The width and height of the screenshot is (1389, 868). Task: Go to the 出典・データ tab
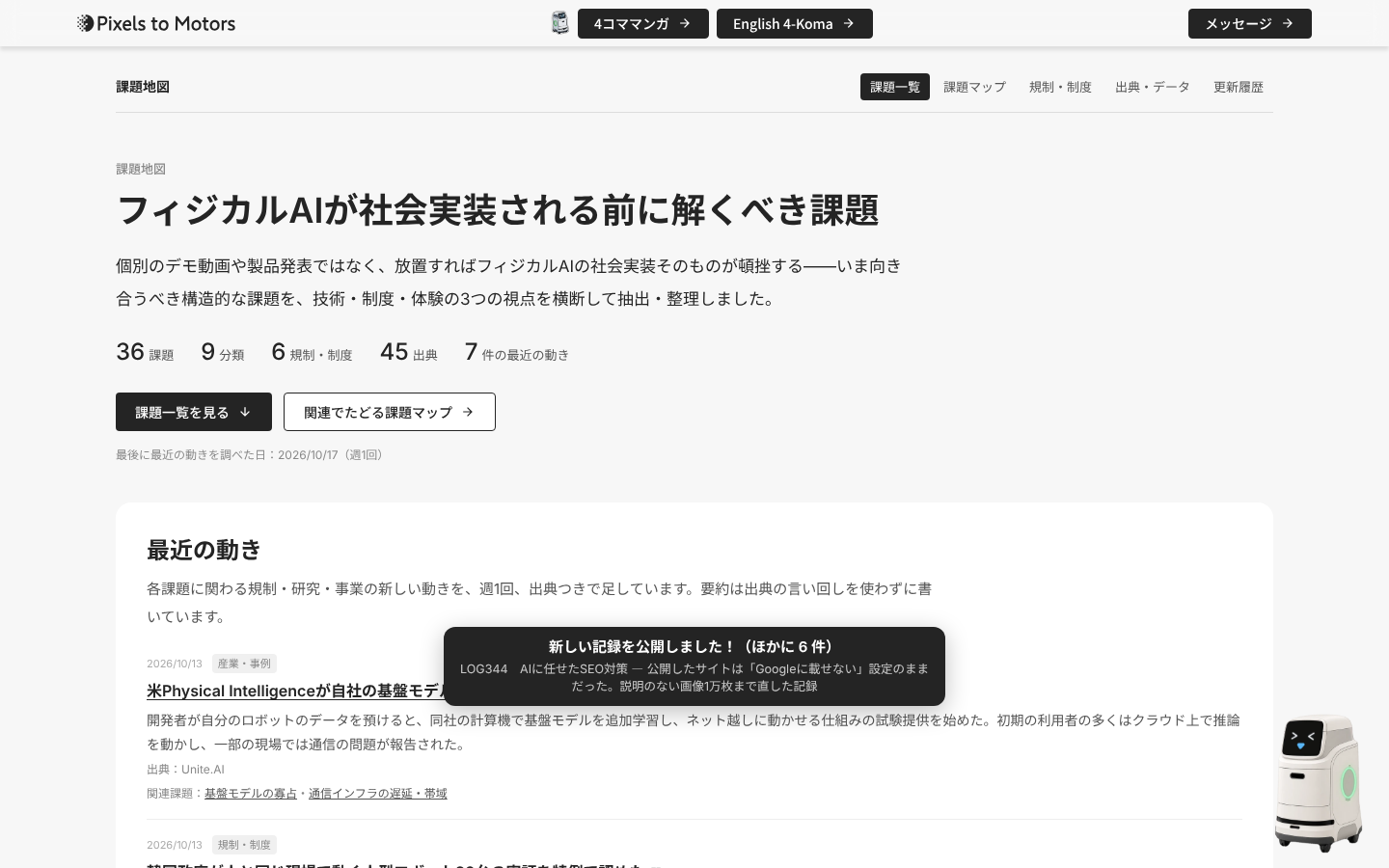click(1153, 87)
